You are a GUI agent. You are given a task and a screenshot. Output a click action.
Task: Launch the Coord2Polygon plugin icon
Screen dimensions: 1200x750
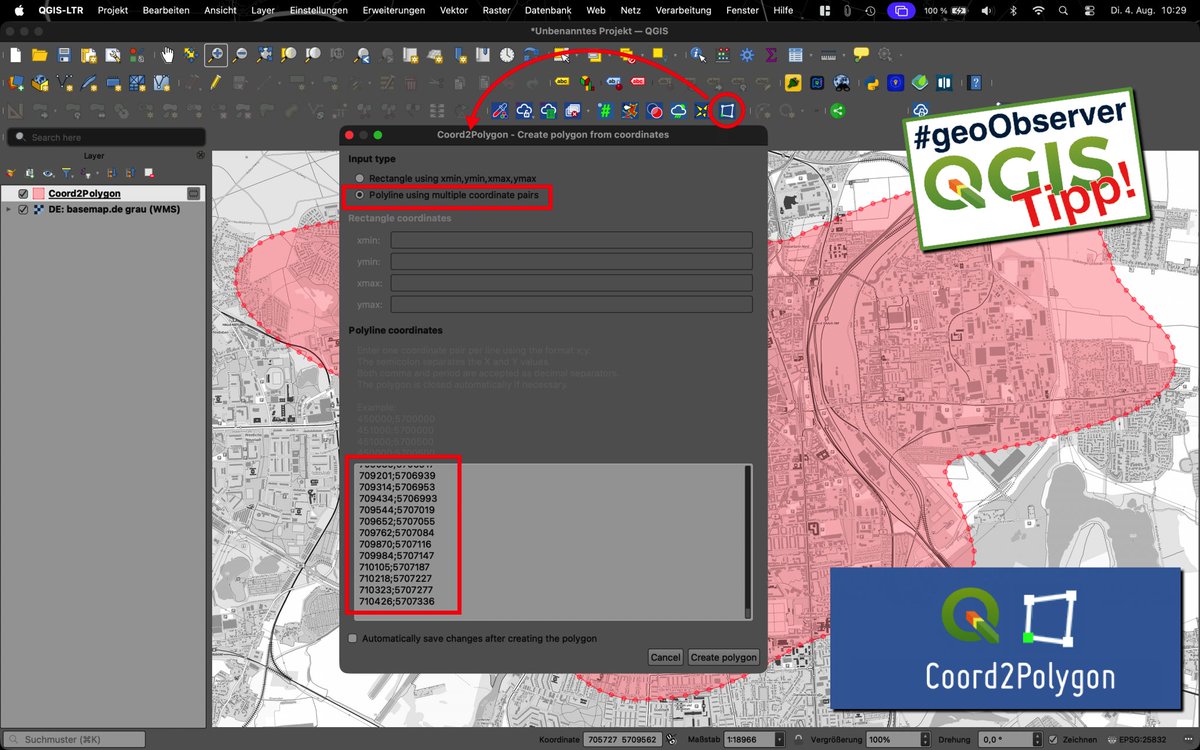[x=727, y=111]
